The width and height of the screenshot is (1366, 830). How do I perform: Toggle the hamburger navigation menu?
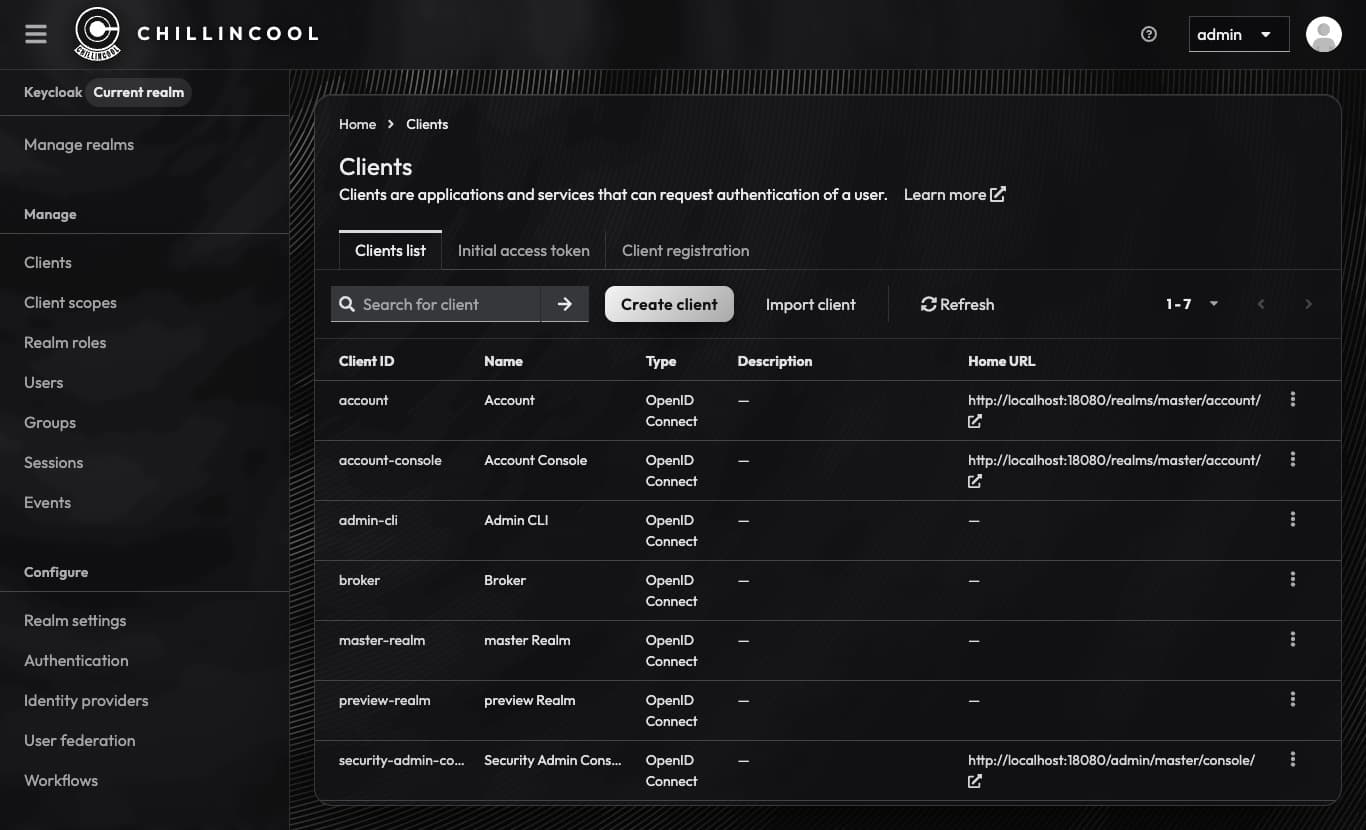click(x=36, y=34)
